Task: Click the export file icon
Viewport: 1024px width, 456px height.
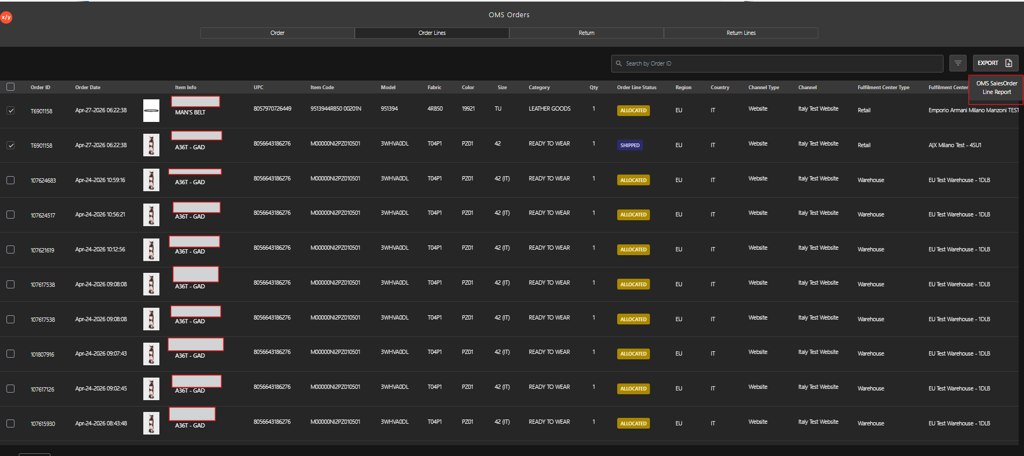Action: point(1008,63)
